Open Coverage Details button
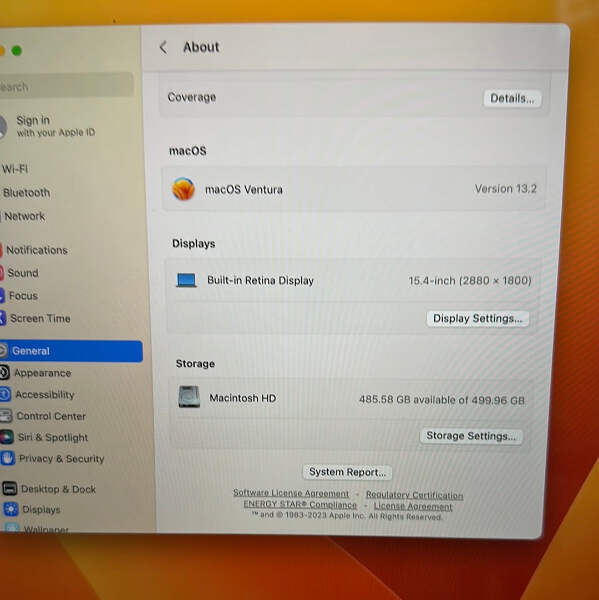This screenshot has height=600, width=599. pos(512,99)
